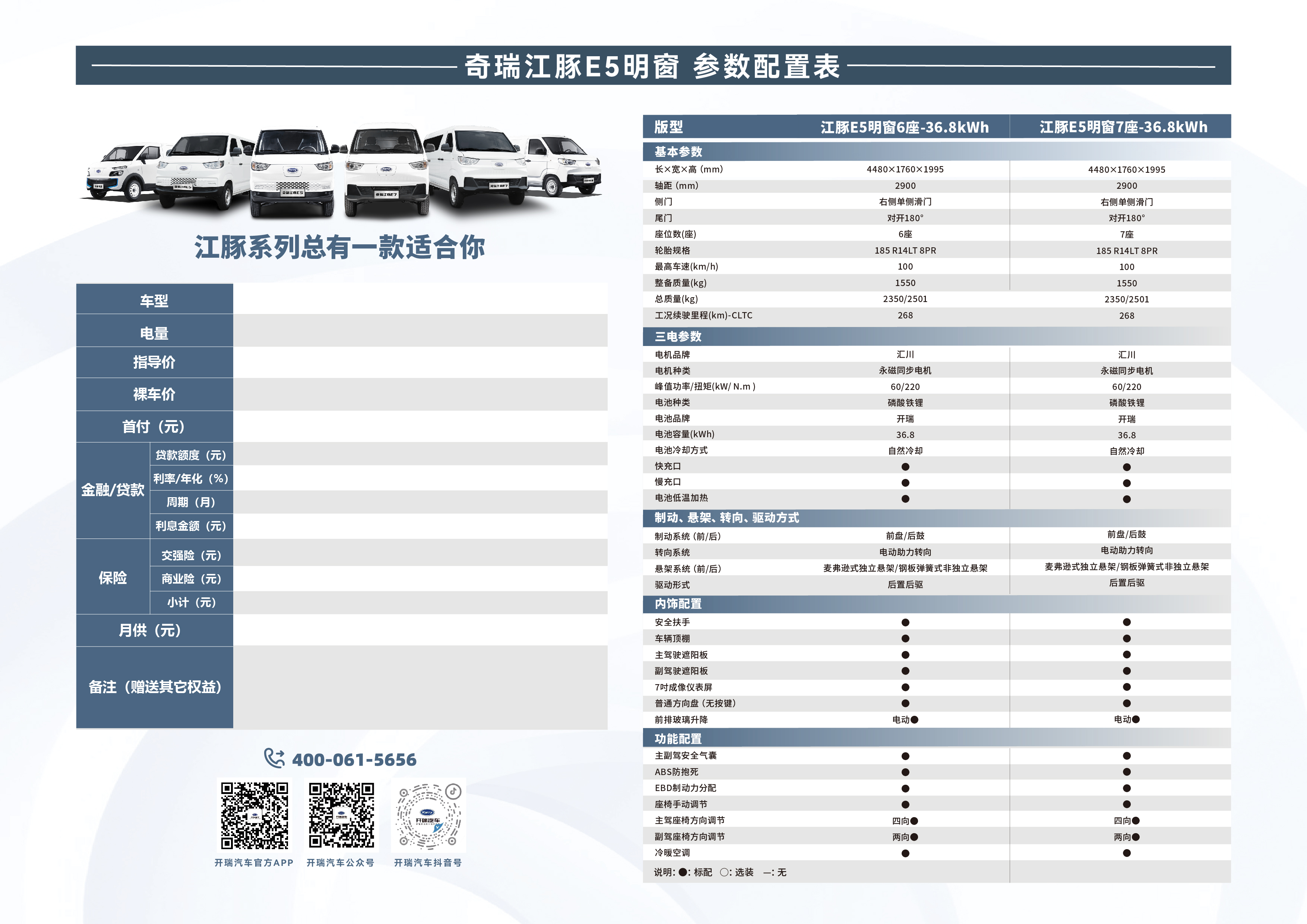Screen dimensions: 1307x924
Task: Click 后置后驱 in the 6-seat column
Action: (905, 584)
